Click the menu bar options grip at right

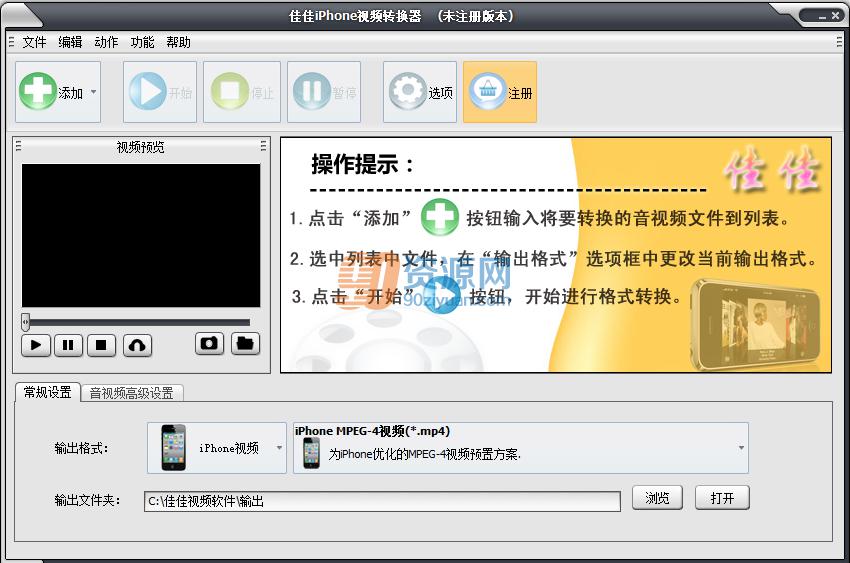click(840, 42)
